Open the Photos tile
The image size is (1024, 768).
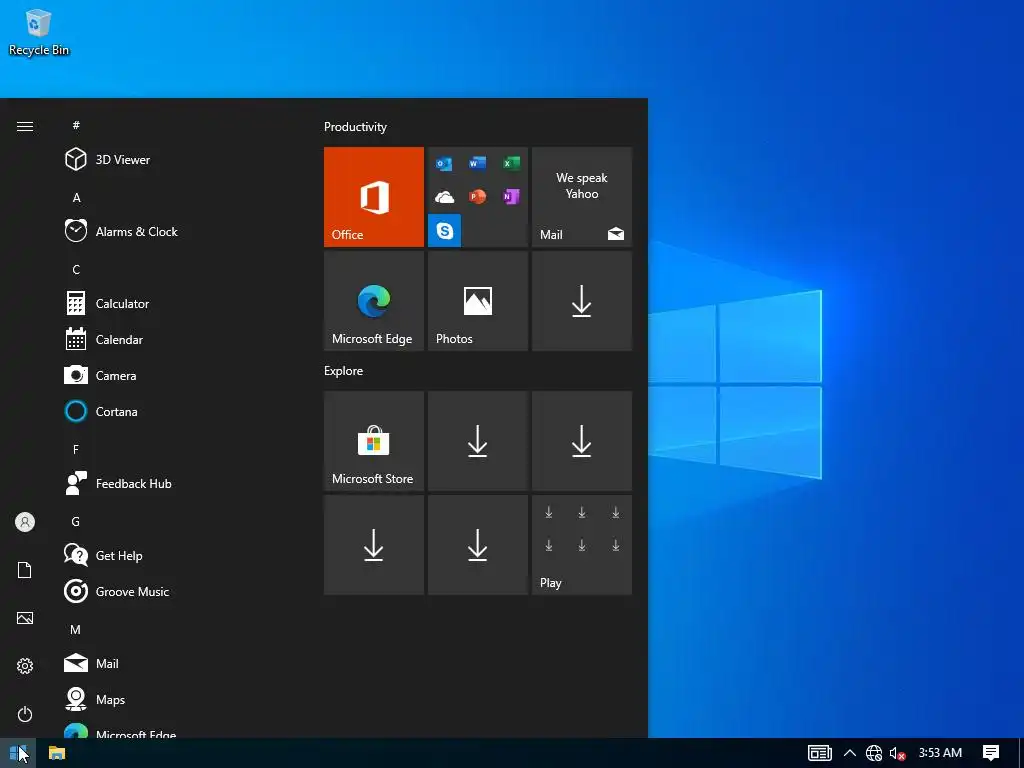(477, 301)
